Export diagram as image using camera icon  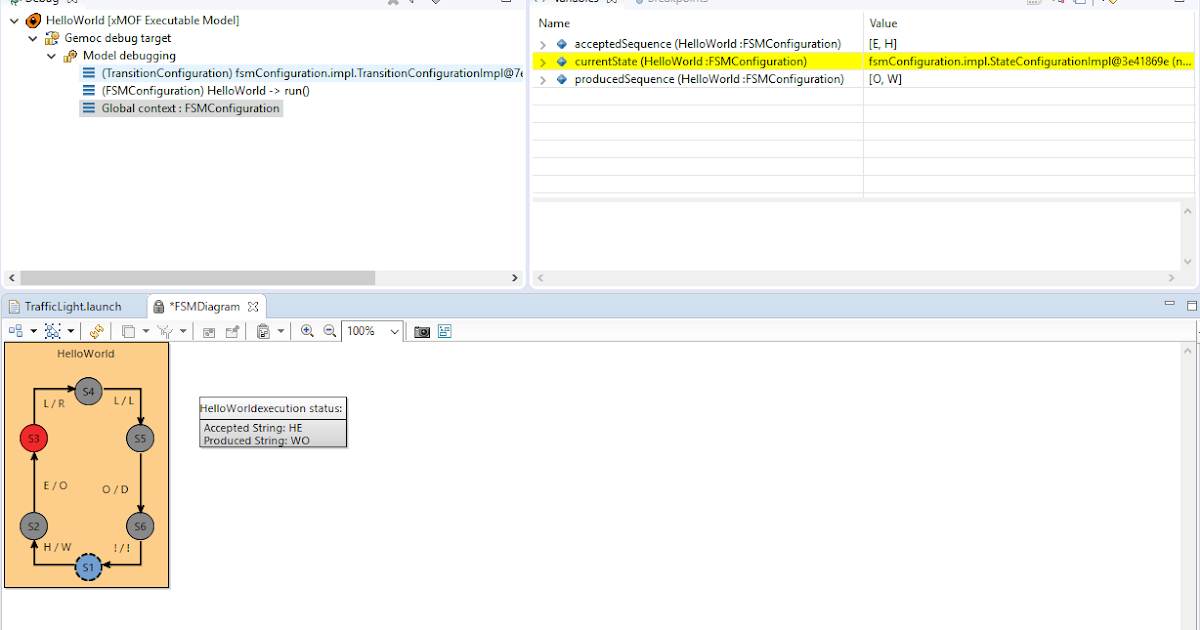[x=420, y=331]
